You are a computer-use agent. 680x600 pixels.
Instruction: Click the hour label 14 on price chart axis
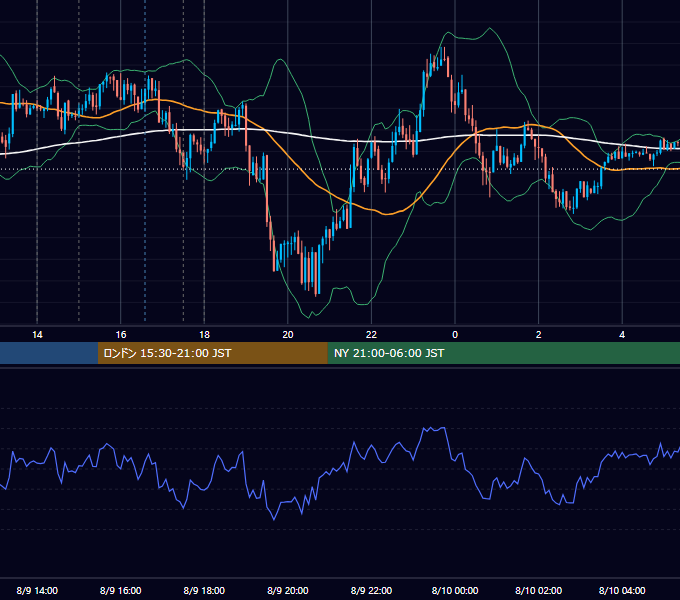[x=37, y=335]
